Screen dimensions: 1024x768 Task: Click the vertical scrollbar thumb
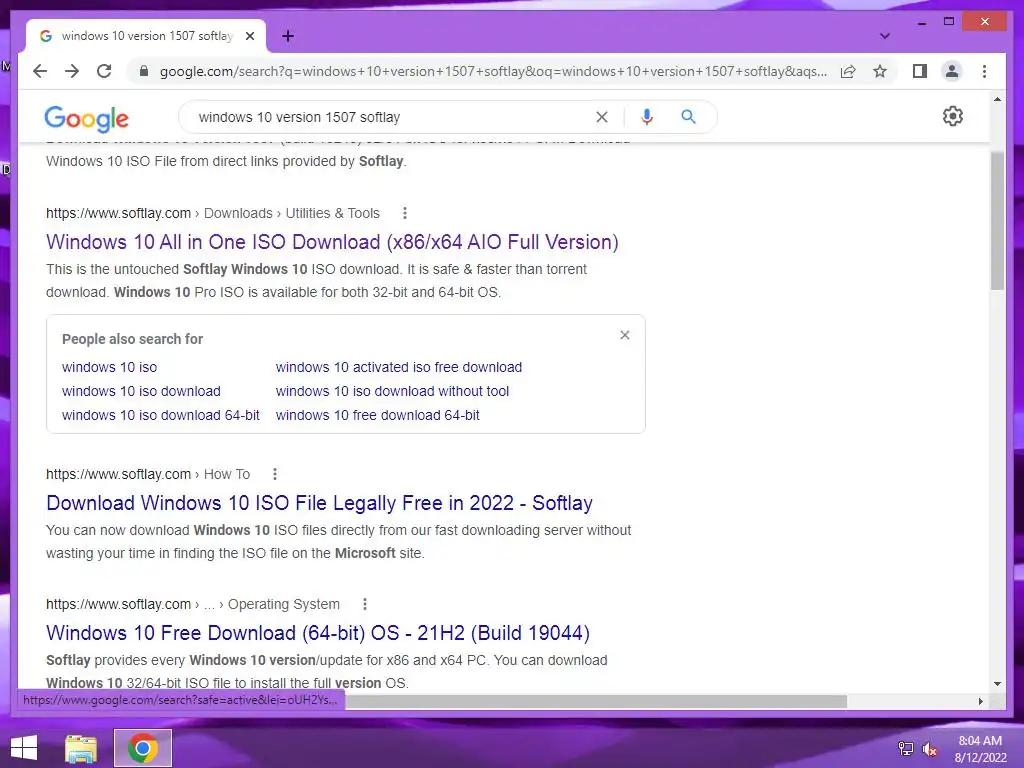[997, 221]
